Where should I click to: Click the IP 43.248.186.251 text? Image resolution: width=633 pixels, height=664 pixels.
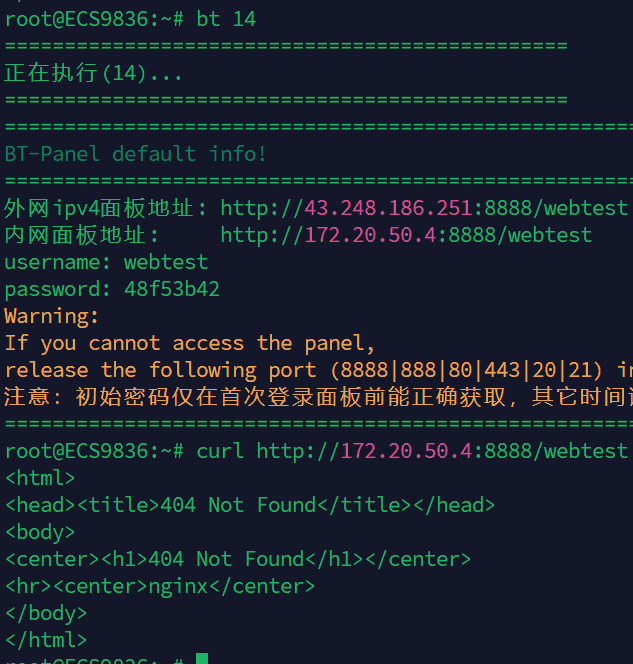pos(388,208)
